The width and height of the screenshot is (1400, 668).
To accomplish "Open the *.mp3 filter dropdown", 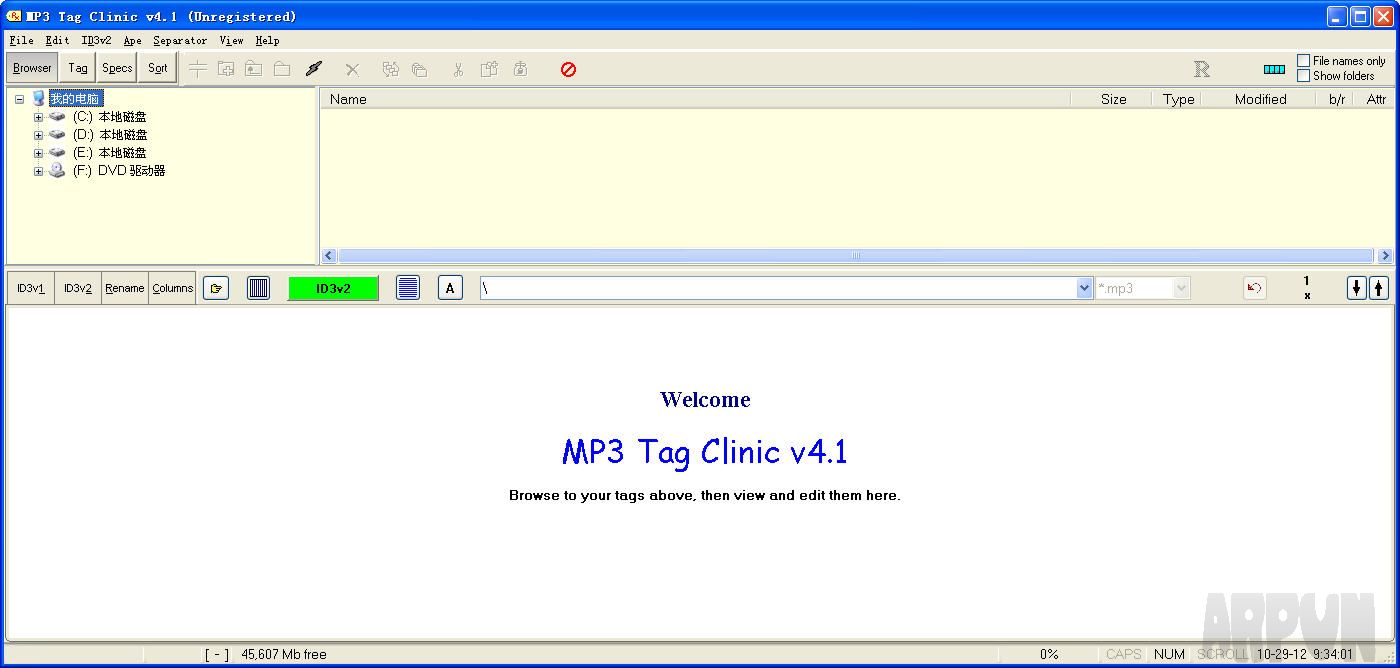I will pyautogui.click(x=1181, y=288).
